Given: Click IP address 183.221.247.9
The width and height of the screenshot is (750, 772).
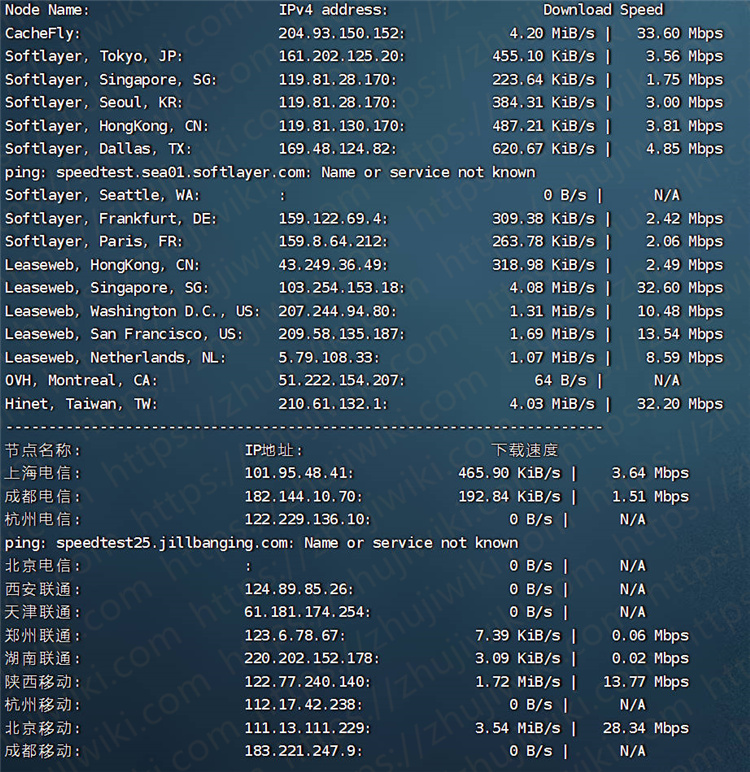Looking at the screenshot, I should (303, 751).
